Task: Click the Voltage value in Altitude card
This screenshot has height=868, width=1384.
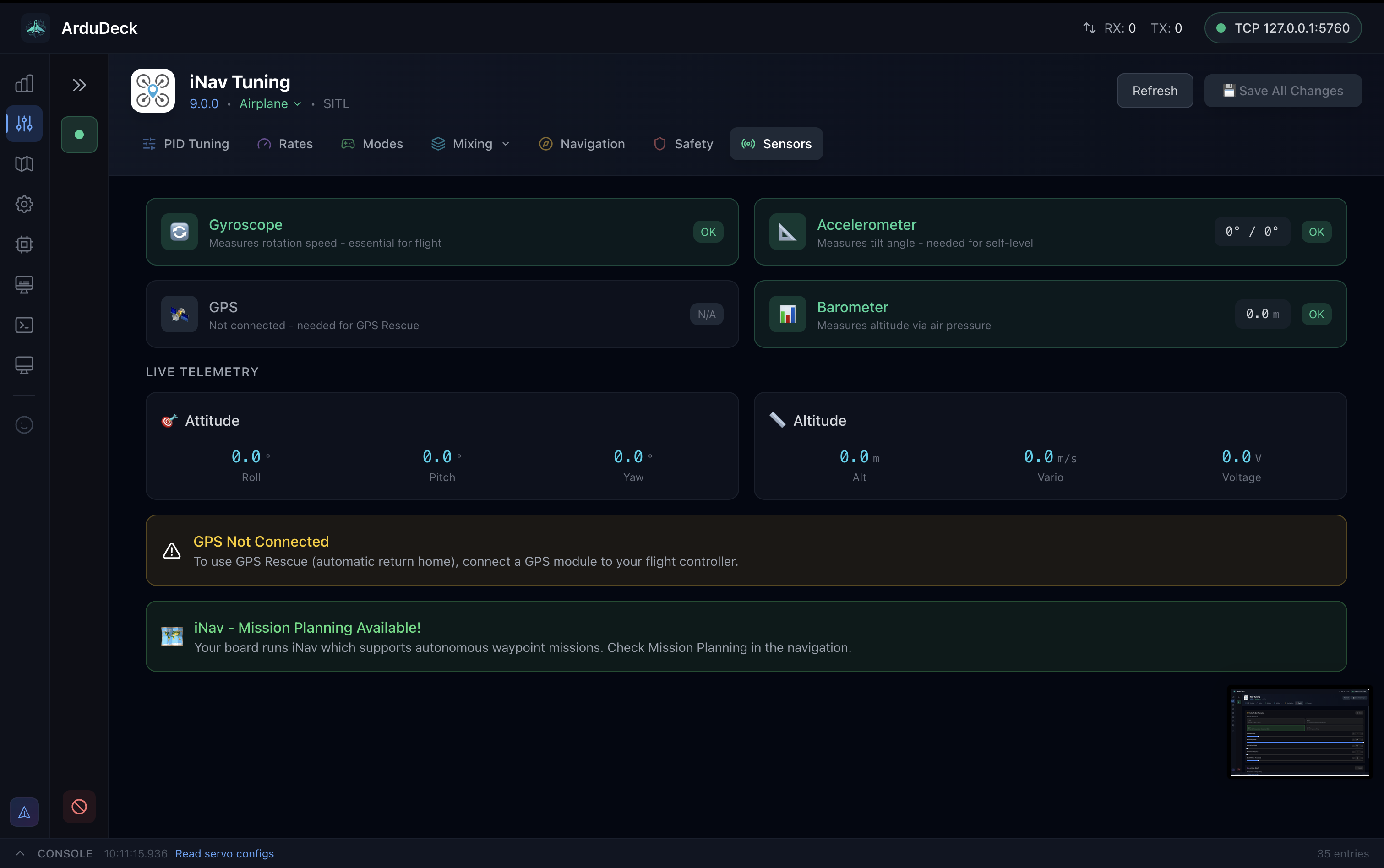Action: coord(1242,457)
